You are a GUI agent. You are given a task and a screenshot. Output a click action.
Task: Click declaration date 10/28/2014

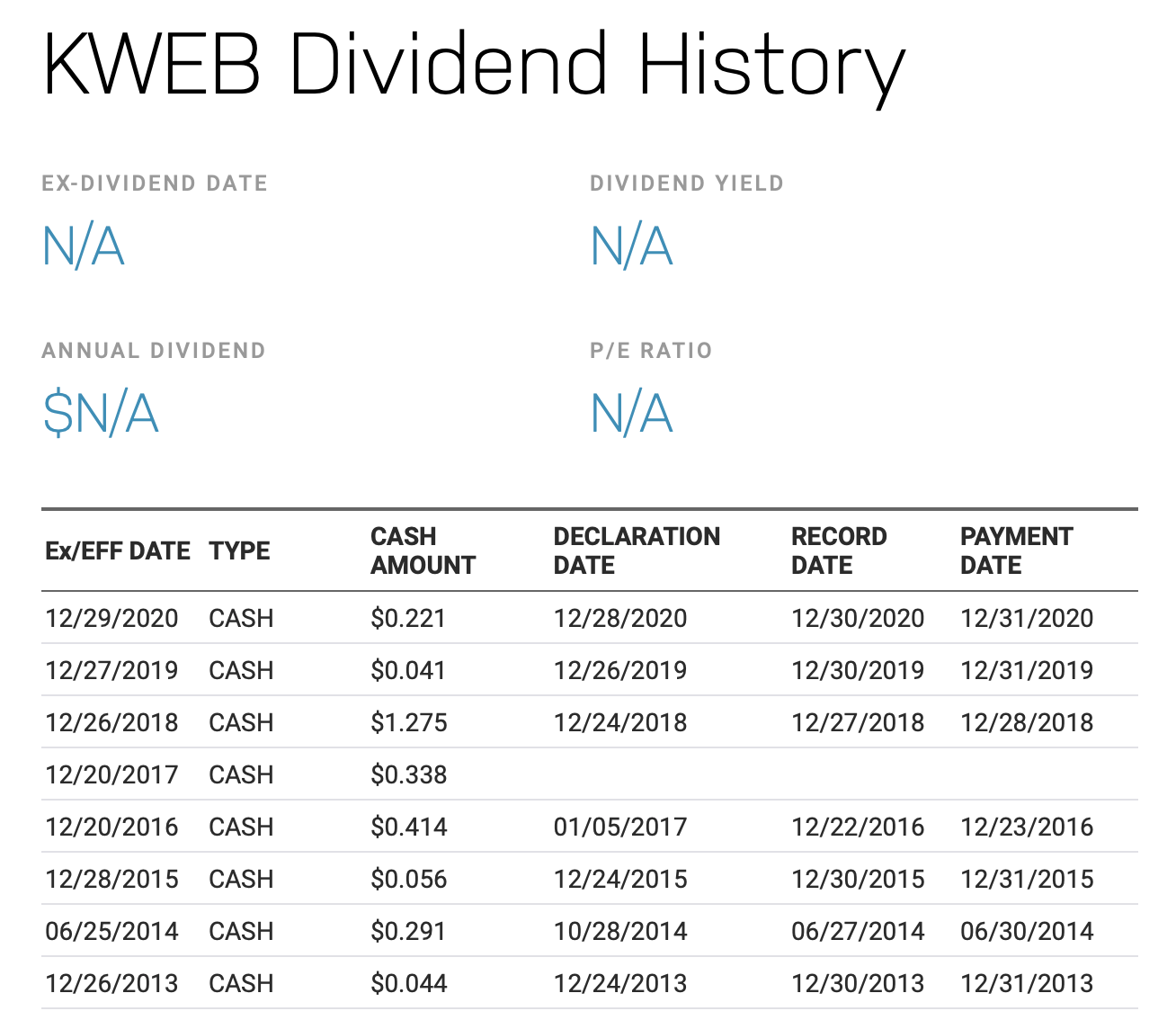click(x=620, y=932)
